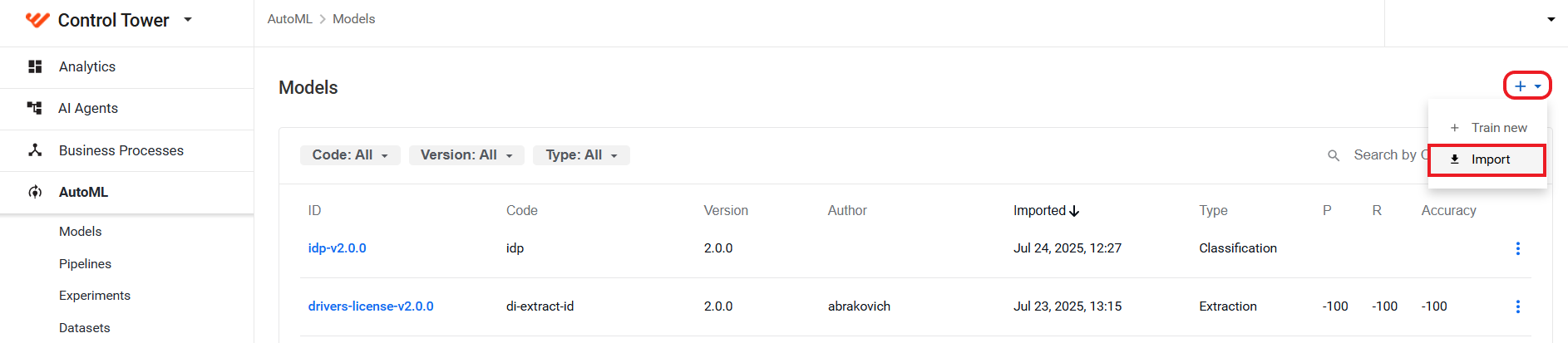Click the AI Agents sidebar icon
Viewport: 1568px width, 343px height.
click(x=35, y=108)
